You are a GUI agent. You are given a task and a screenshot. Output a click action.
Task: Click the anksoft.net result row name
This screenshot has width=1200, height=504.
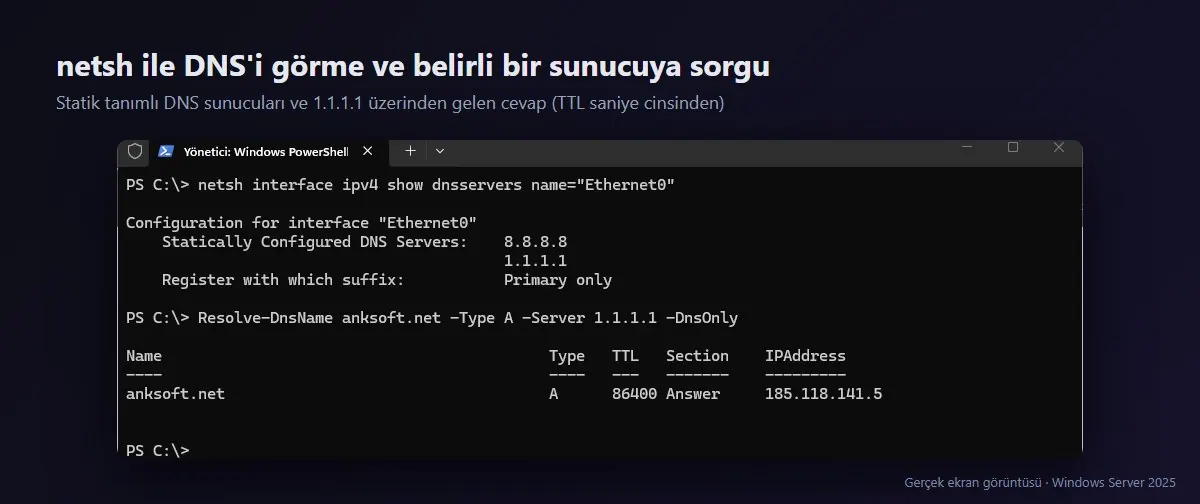tap(175, 394)
